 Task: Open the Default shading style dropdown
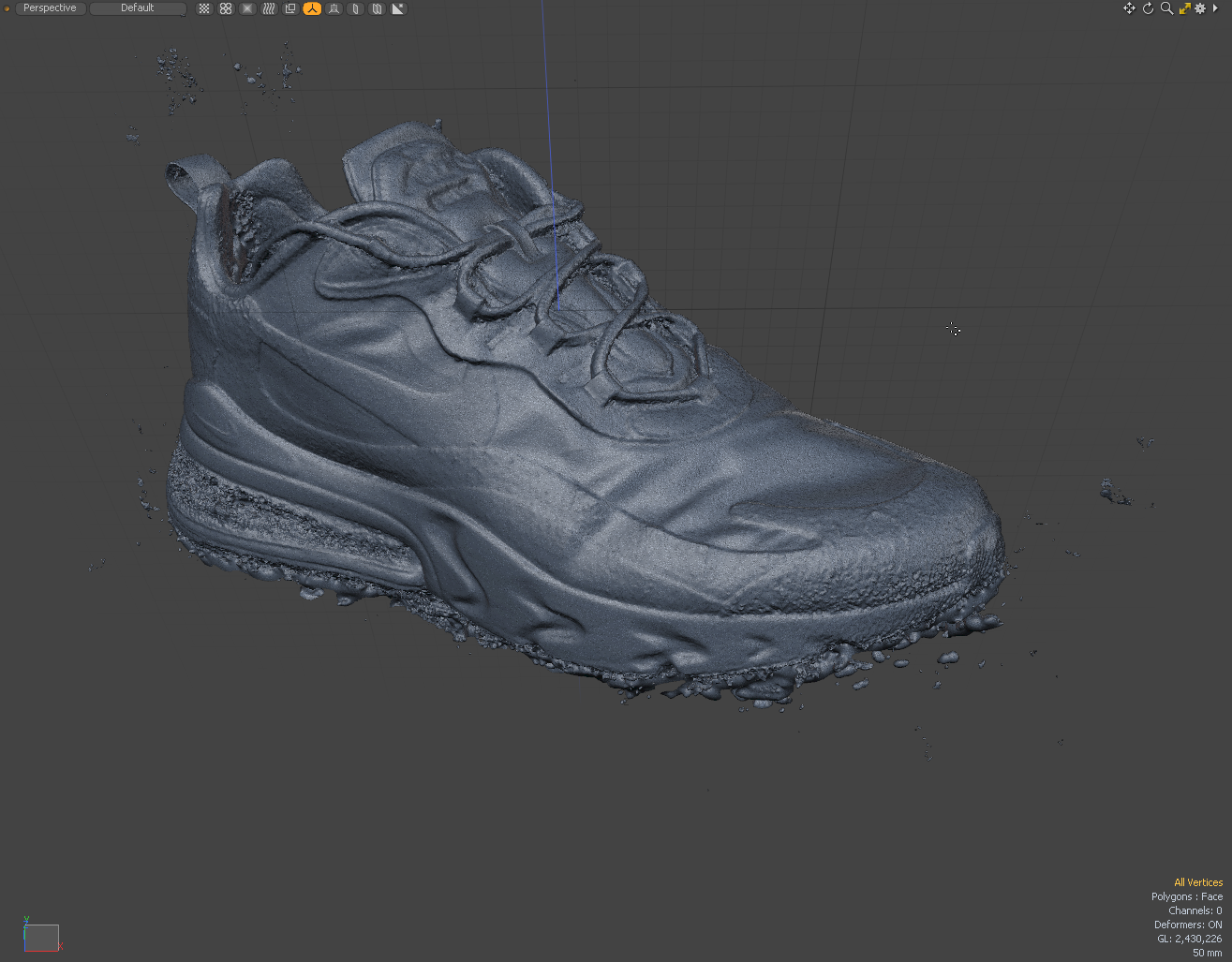(x=138, y=7)
